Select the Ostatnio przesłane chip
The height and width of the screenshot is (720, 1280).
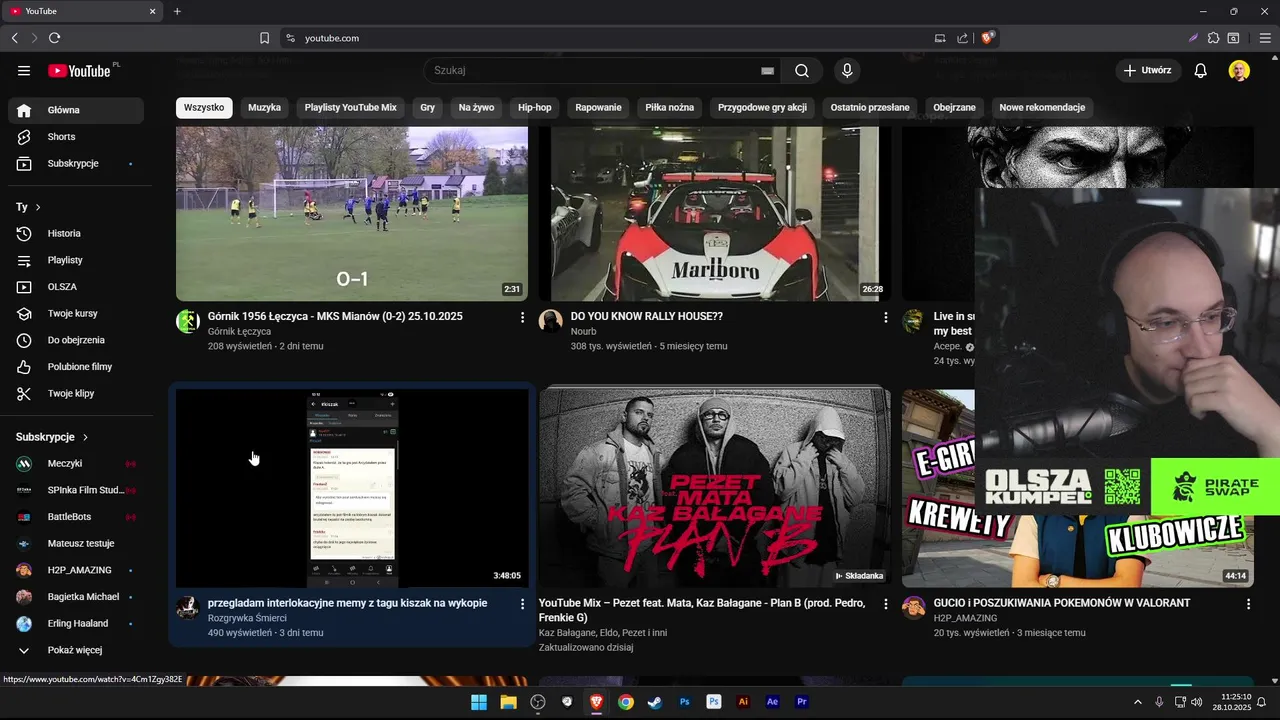click(870, 107)
